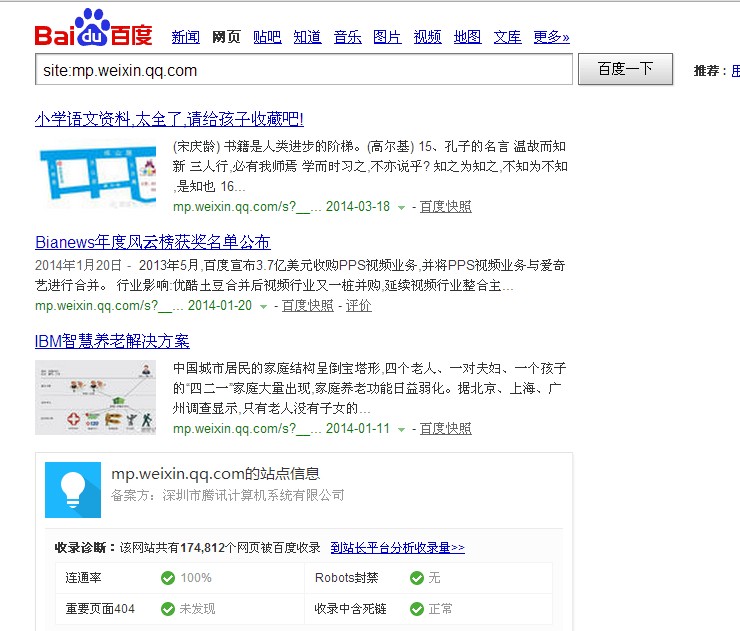
Task: Click green check icon beside 连通率
Action: click(x=168, y=578)
